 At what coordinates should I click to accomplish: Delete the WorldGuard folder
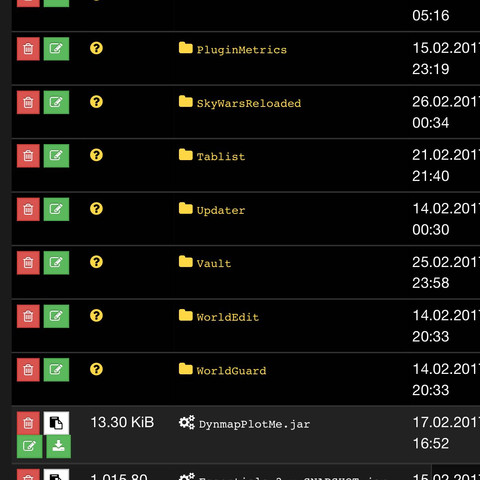(28, 370)
